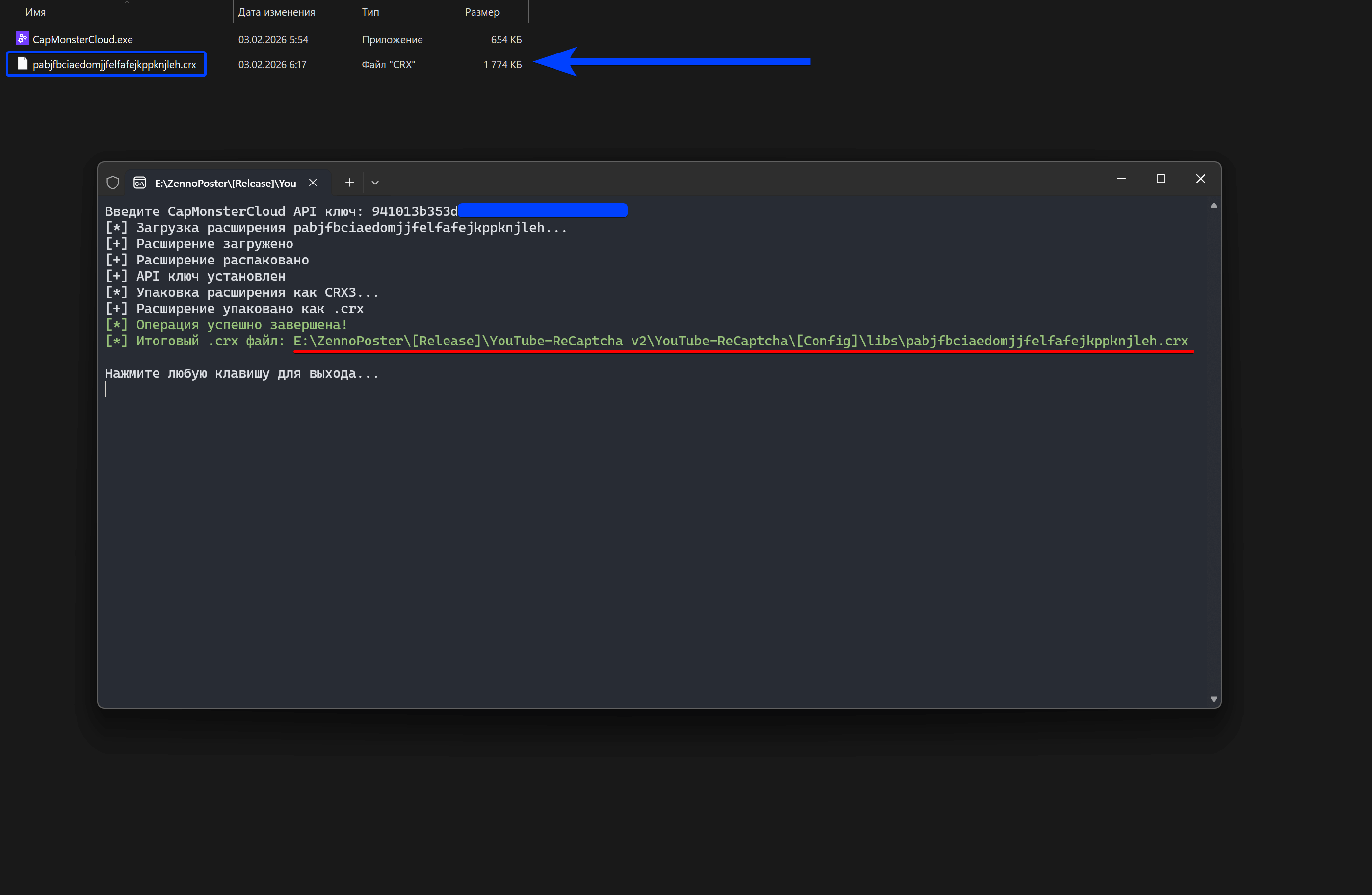
Task: Open a new terminal tab with plus icon
Action: click(349, 182)
